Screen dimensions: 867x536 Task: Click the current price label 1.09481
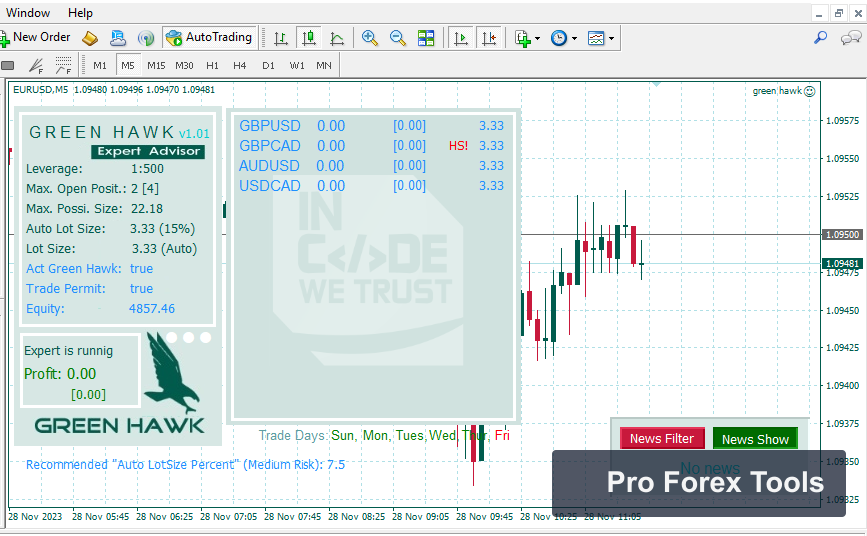[842, 263]
